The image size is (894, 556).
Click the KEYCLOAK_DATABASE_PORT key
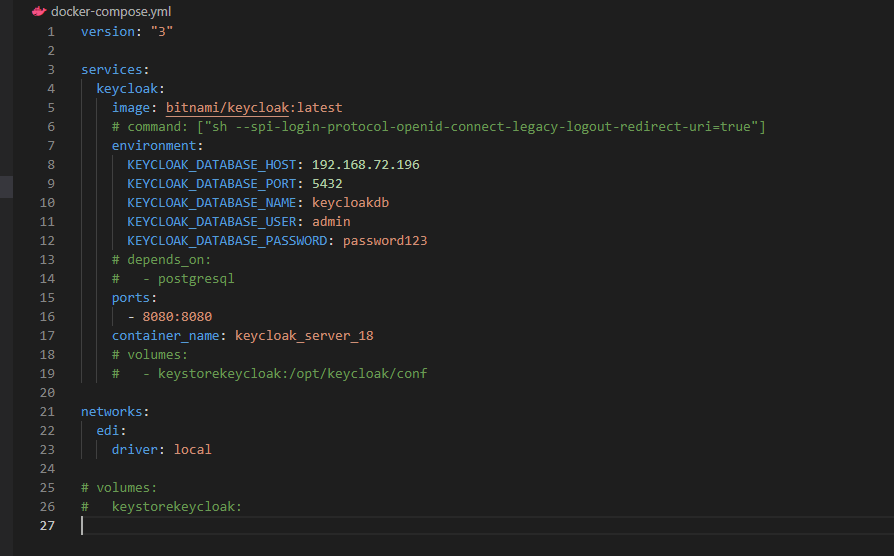pos(212,184)
